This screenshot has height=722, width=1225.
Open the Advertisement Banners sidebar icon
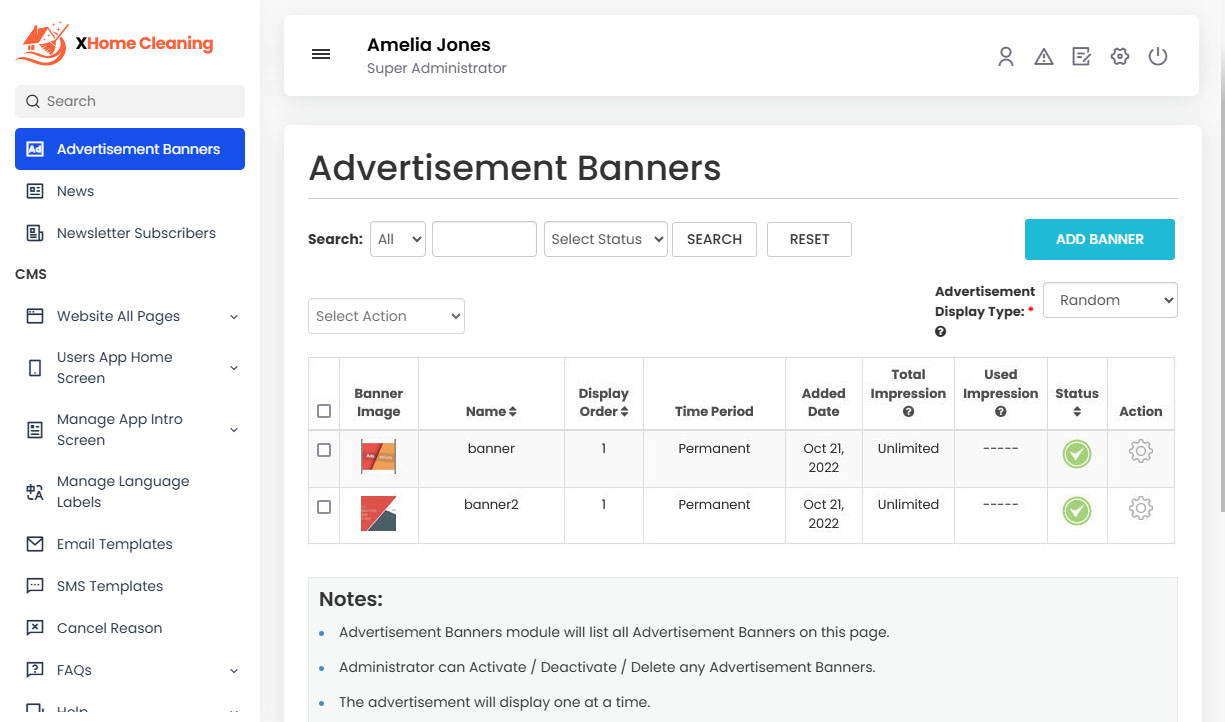coord(34,148)
